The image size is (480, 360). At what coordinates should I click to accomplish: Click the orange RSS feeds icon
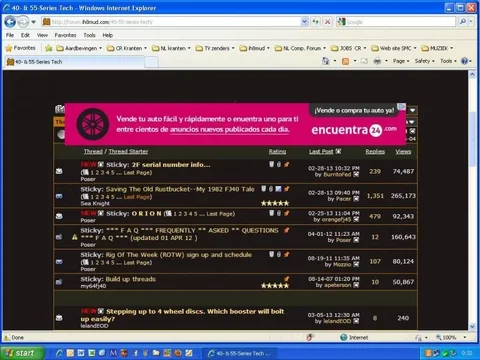click(x=346, y=61)
